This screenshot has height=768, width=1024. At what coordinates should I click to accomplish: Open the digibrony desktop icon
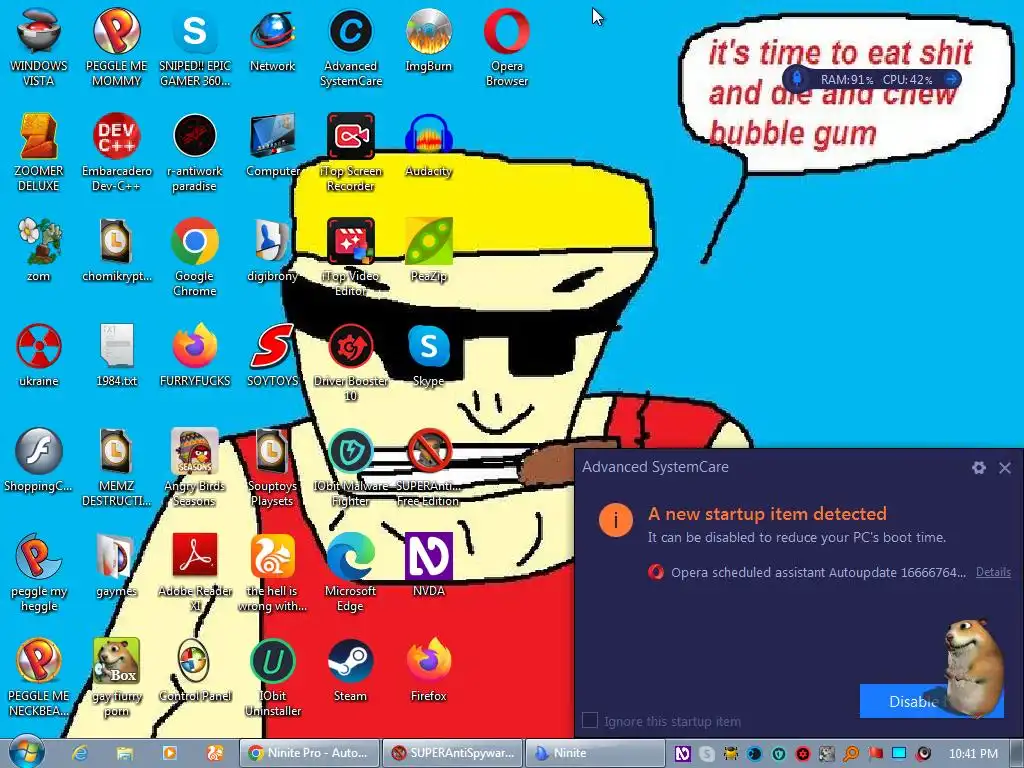[x=272, y=251]
